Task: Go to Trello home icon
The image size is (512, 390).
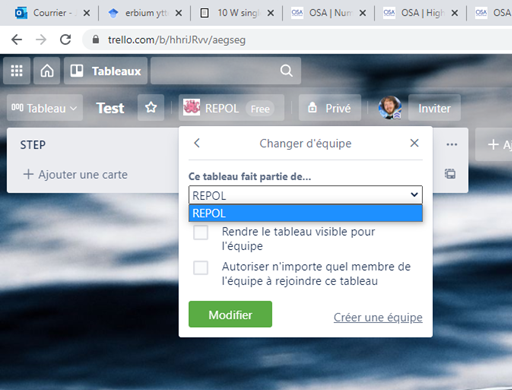Action: pos(47,71)
